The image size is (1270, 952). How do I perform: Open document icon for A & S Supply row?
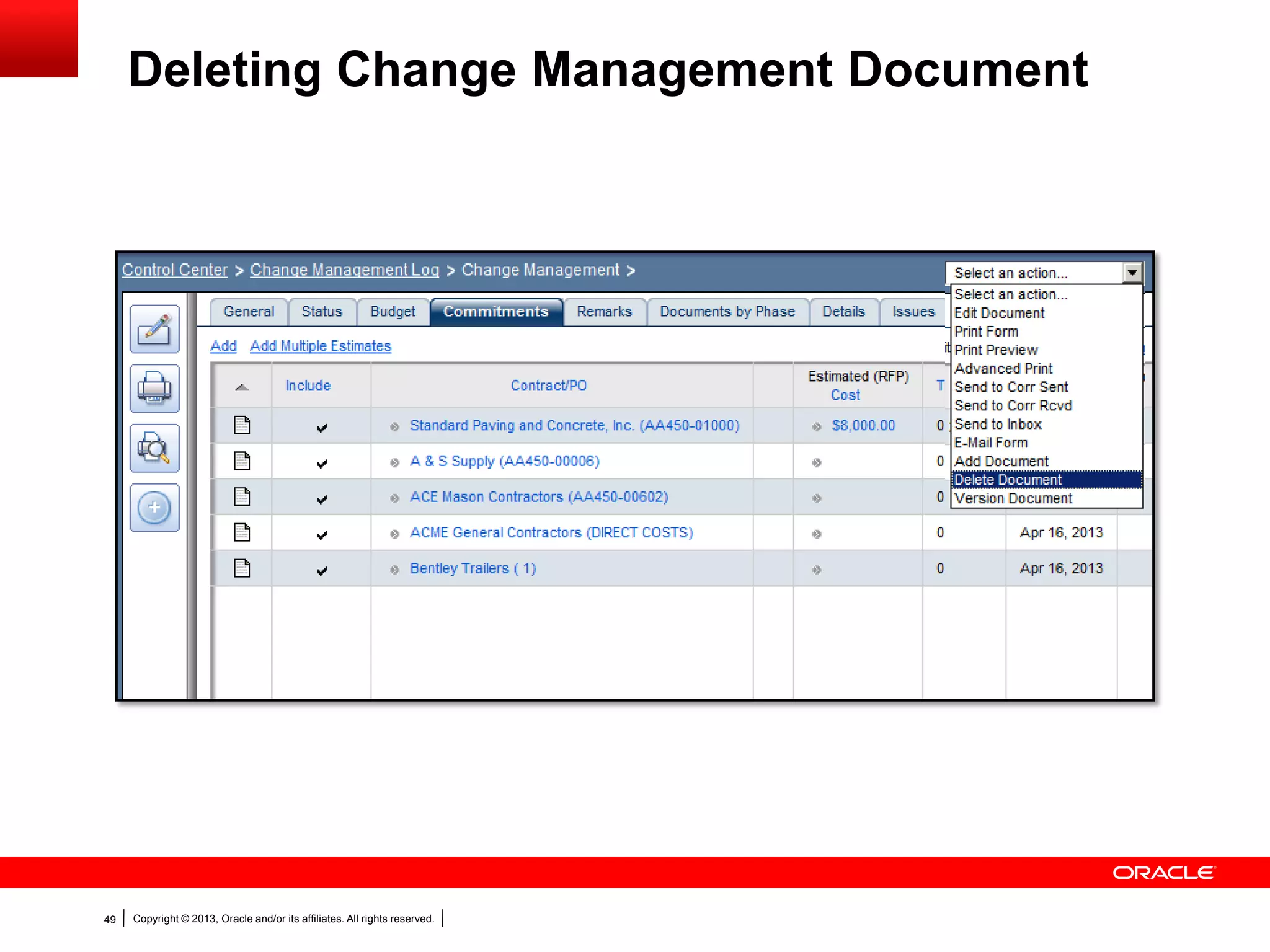[242, 461]
